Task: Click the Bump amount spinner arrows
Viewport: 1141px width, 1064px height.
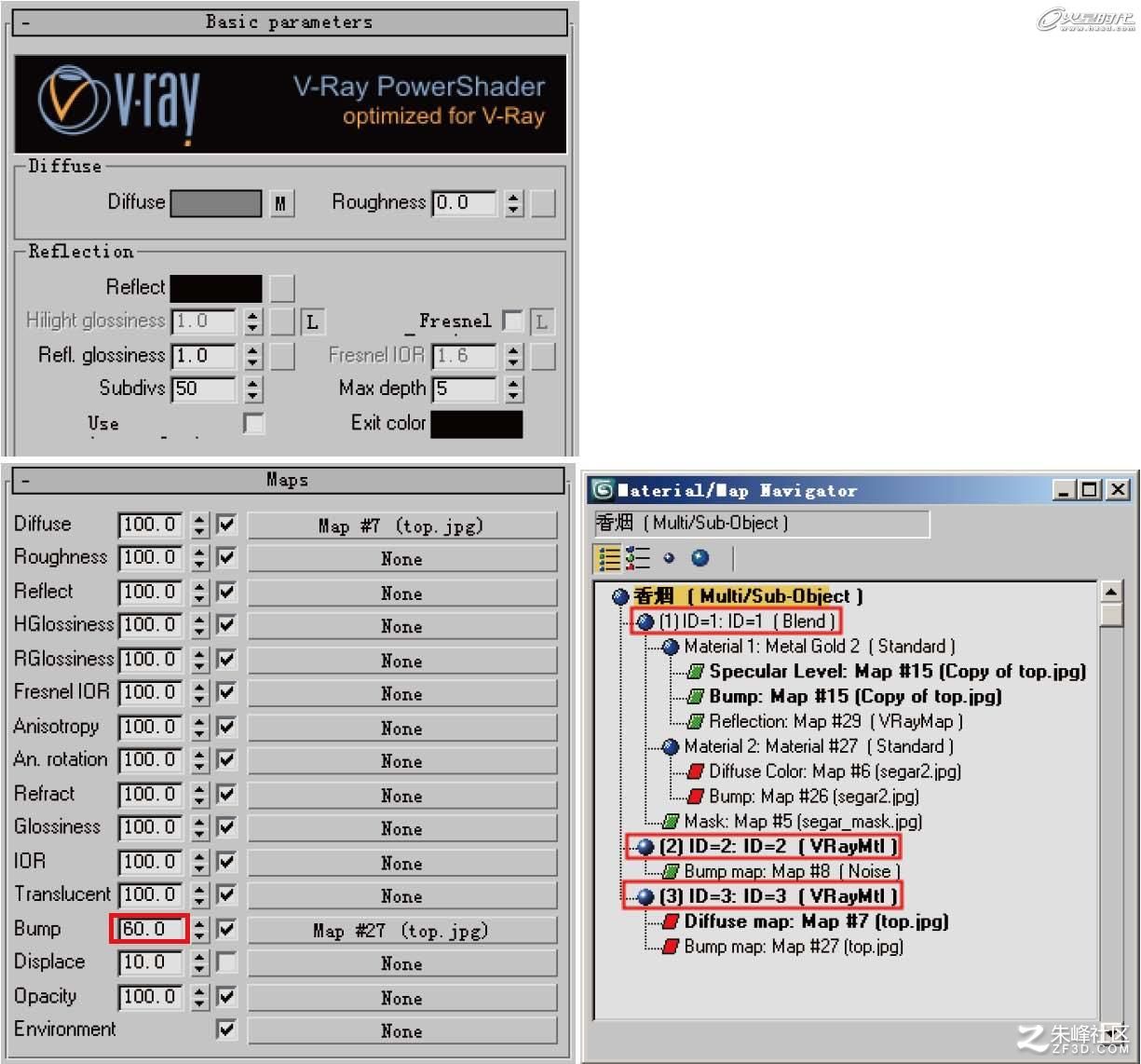Action: point(199,930)
